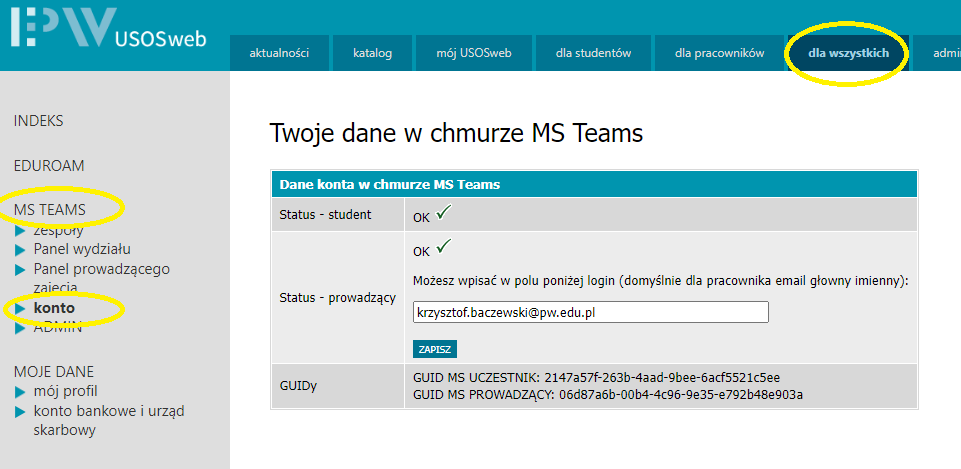The width and height of the screenshot is (961, 469).
Task: Click the login email input field
Action: [591, 311]
